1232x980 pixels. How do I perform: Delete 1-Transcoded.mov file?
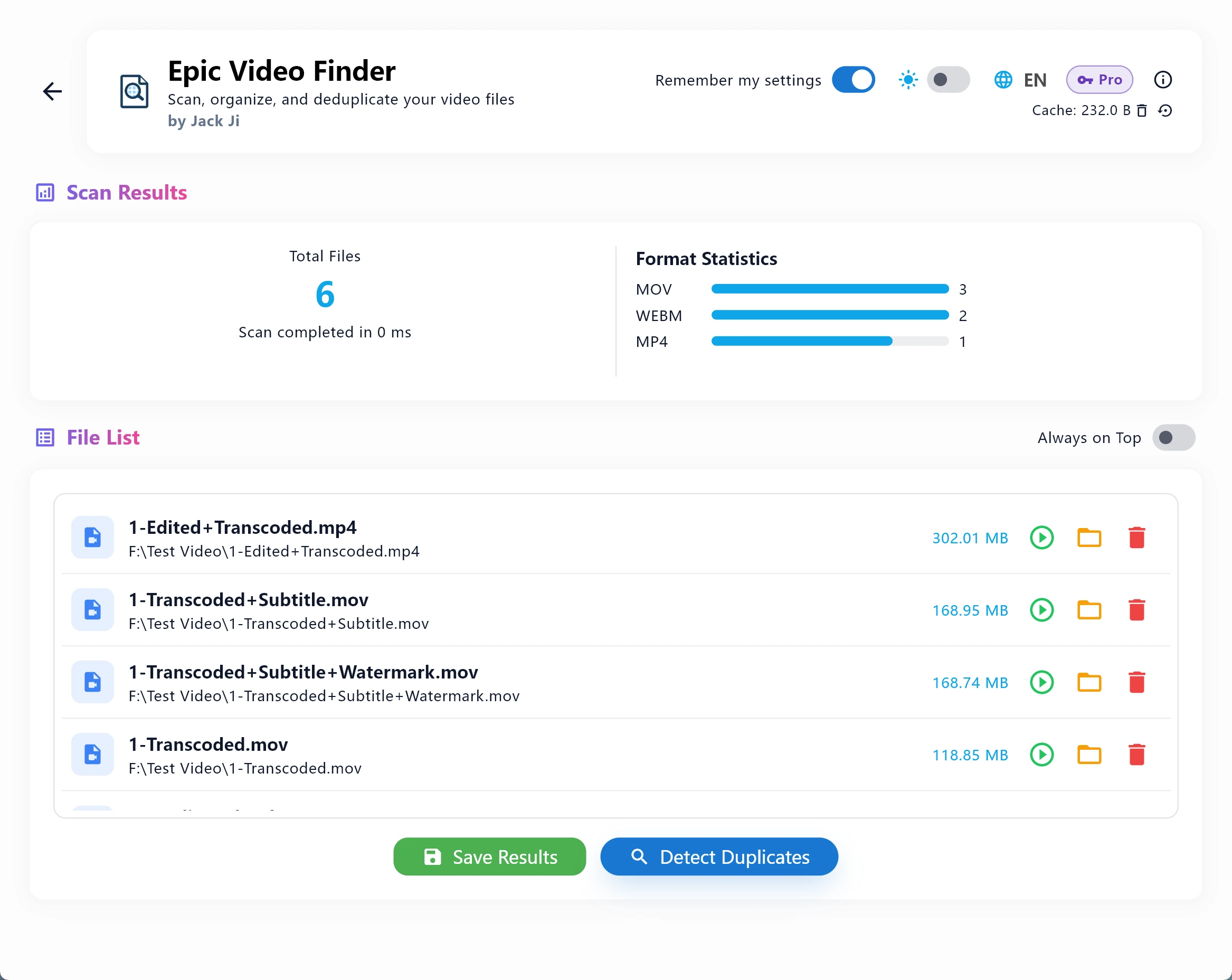[1136, 755]
